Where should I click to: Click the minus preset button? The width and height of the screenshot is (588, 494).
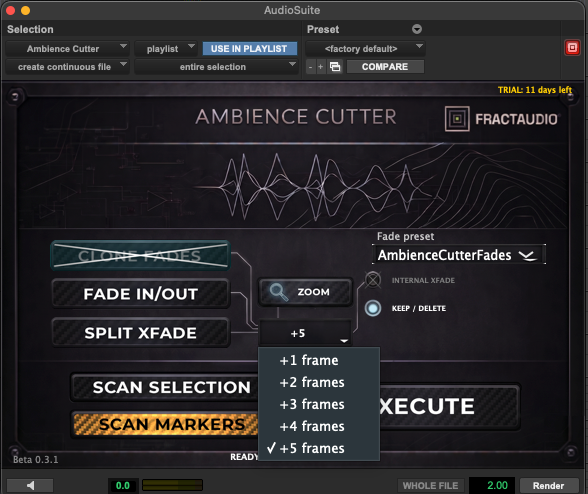tap(310, 67)
